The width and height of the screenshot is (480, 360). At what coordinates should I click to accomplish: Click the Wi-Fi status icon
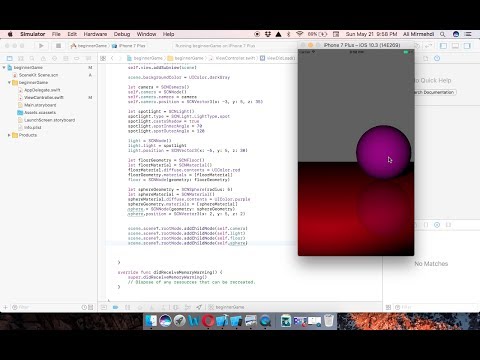click(x=299, y=34)
